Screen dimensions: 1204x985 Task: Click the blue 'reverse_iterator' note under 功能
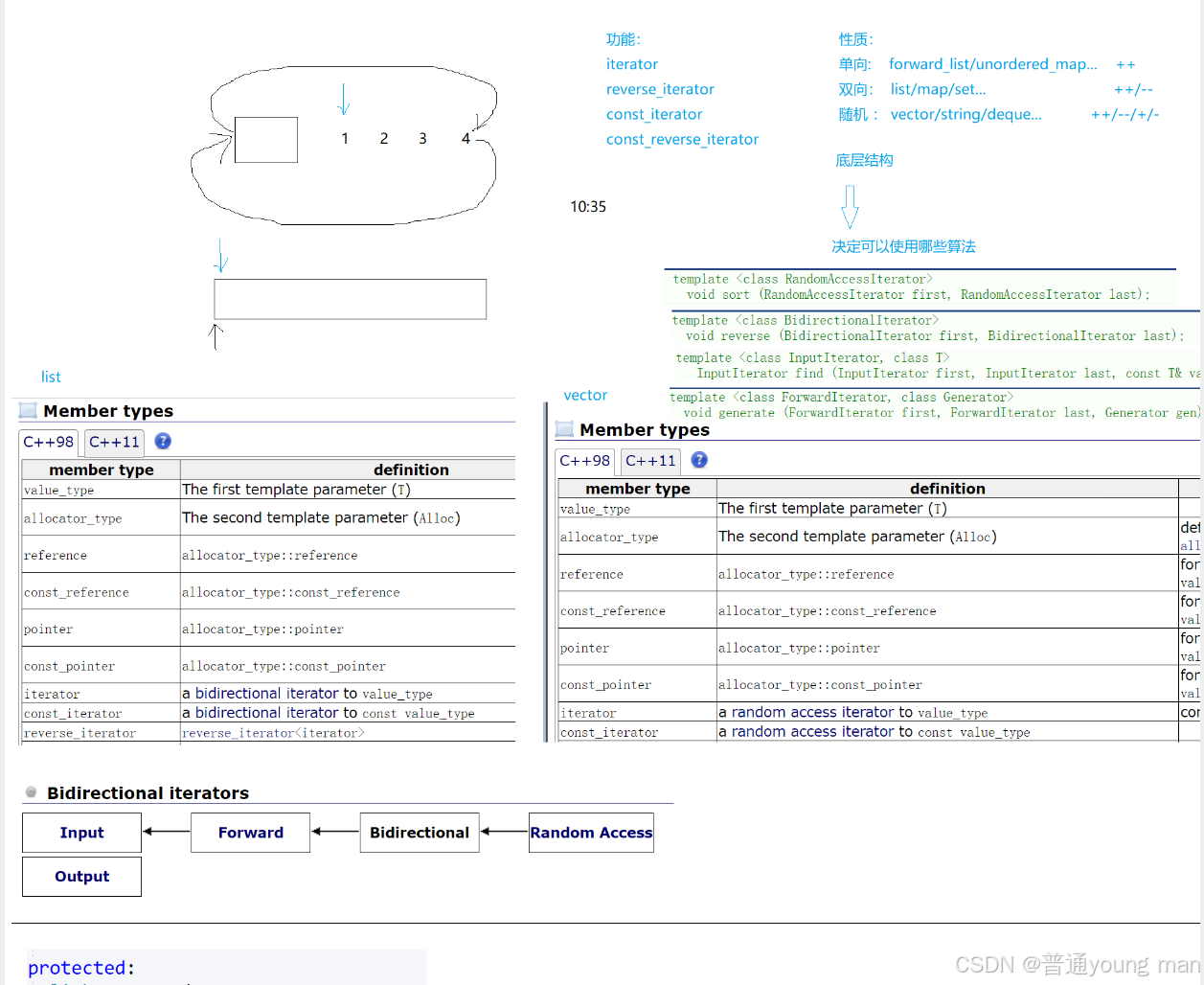660,89
